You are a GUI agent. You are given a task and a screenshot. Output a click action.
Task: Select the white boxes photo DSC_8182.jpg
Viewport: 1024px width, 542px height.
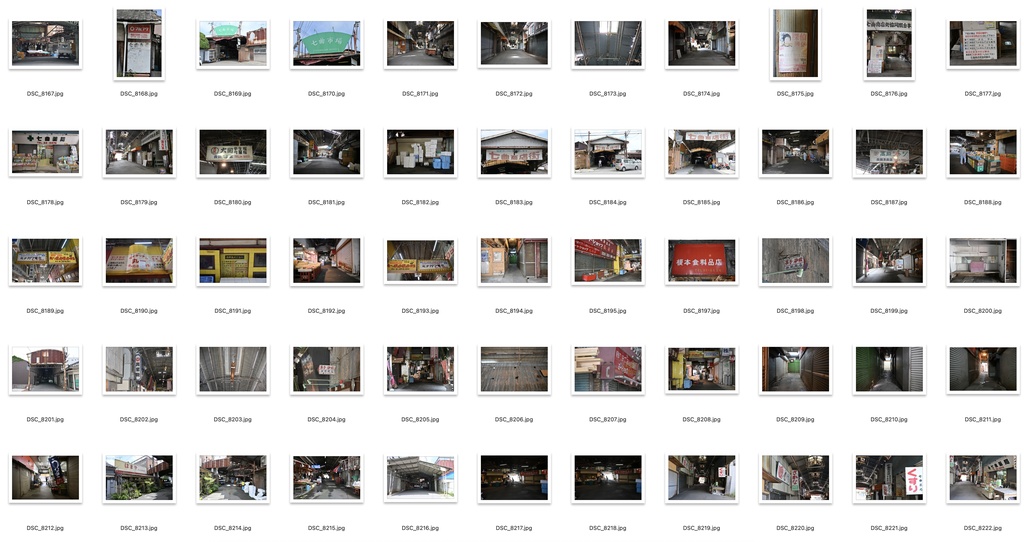pos(420,152)
